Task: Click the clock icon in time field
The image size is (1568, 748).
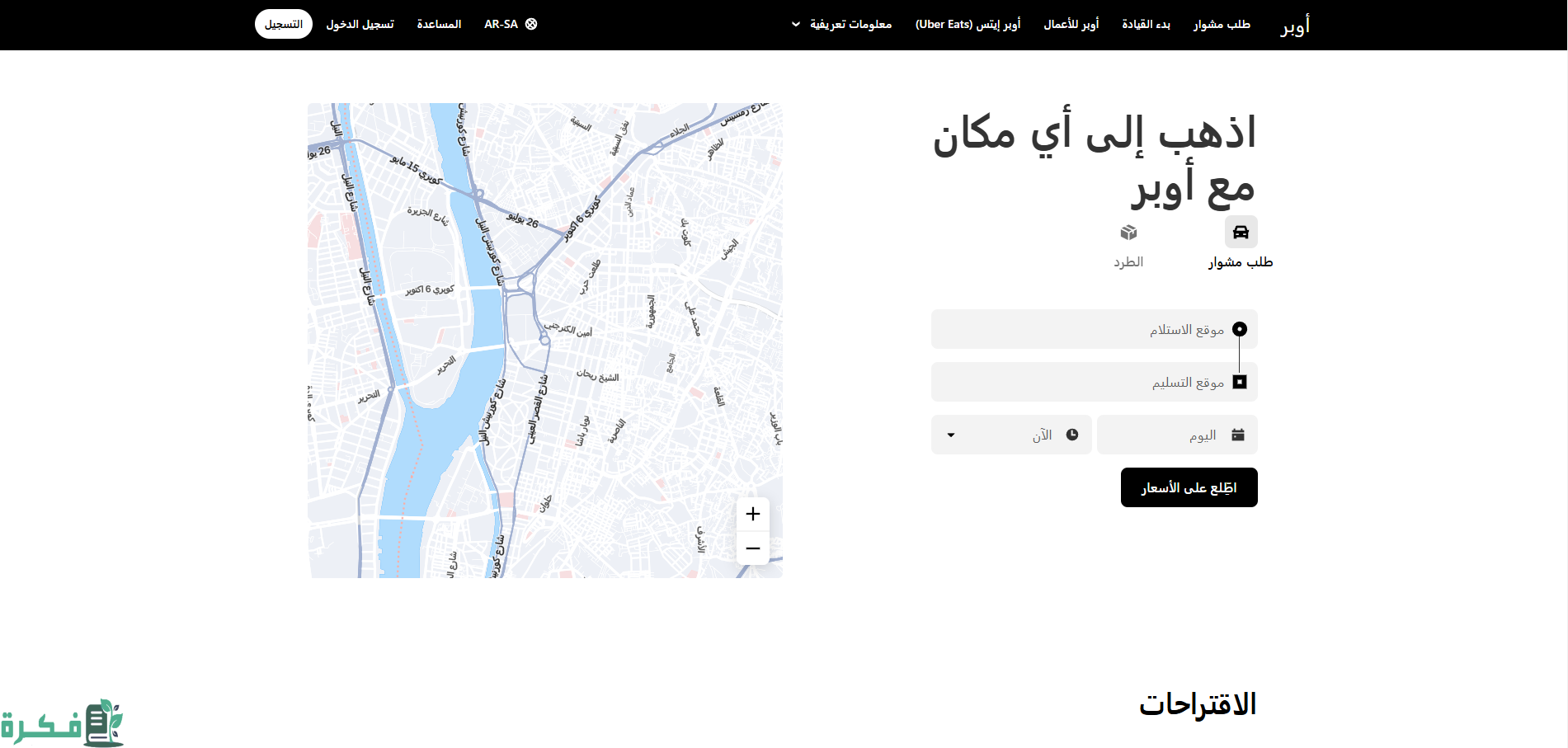Action: coord(1071,435)
